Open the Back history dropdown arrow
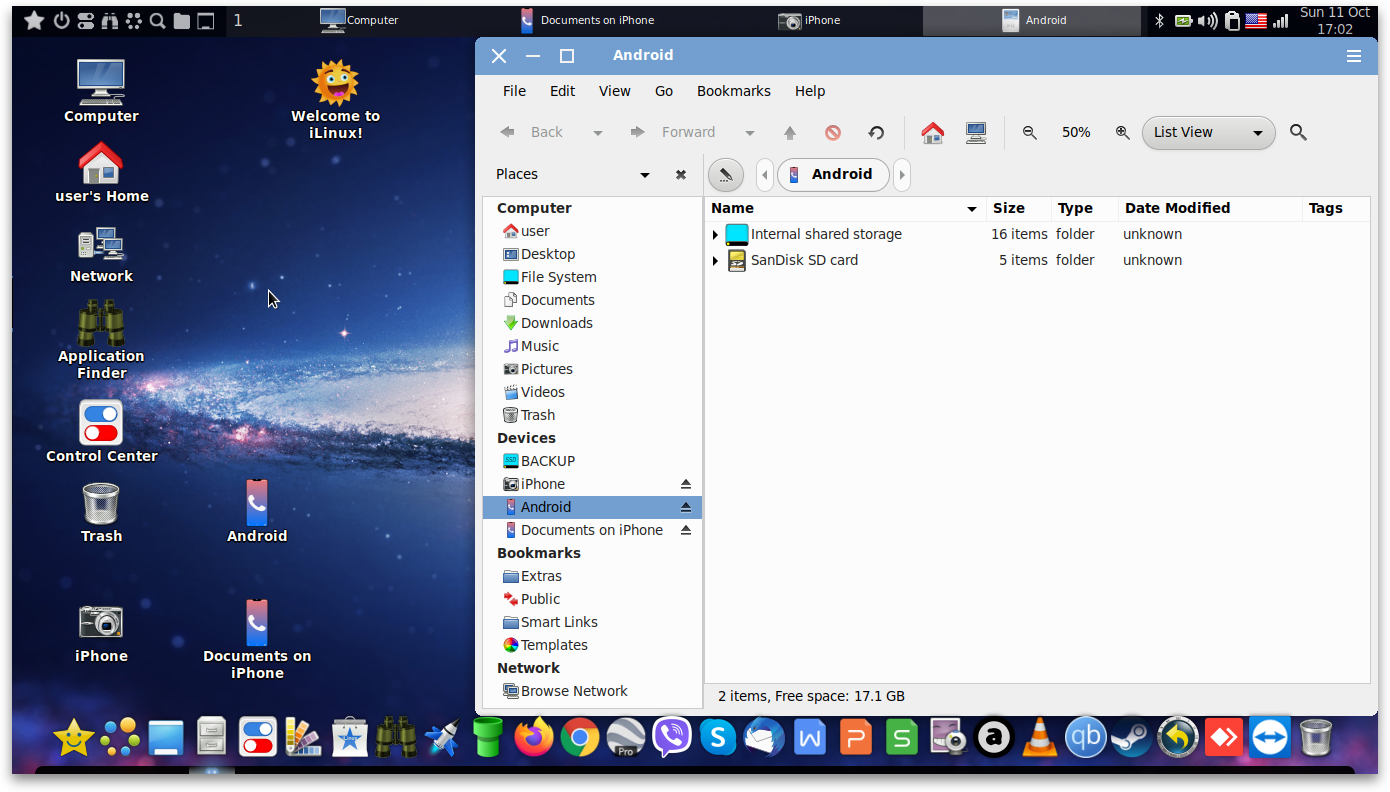The height and width of the screenshot is (792, 1390). coord(598,133)
